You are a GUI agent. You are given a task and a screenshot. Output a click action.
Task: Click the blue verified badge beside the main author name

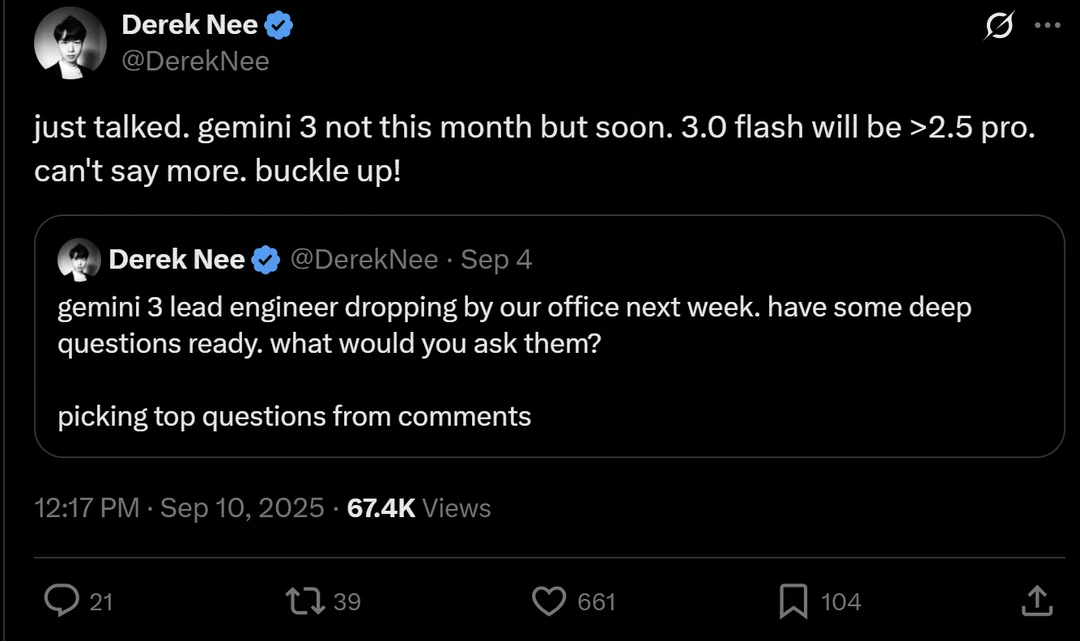coord(279,26)
